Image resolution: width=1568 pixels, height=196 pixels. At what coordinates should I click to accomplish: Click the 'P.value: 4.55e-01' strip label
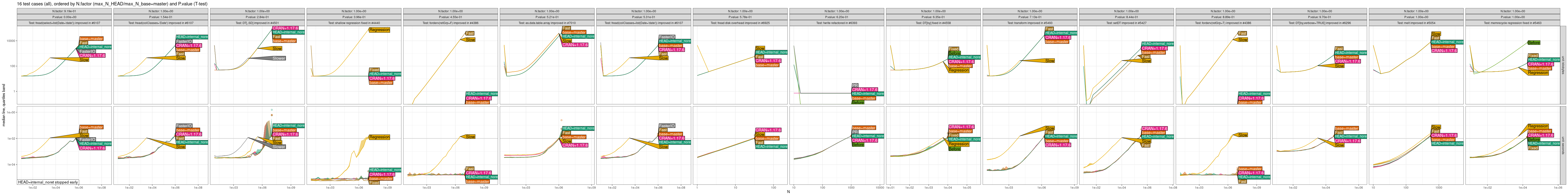pyautogui.click(x=451, y=17)
